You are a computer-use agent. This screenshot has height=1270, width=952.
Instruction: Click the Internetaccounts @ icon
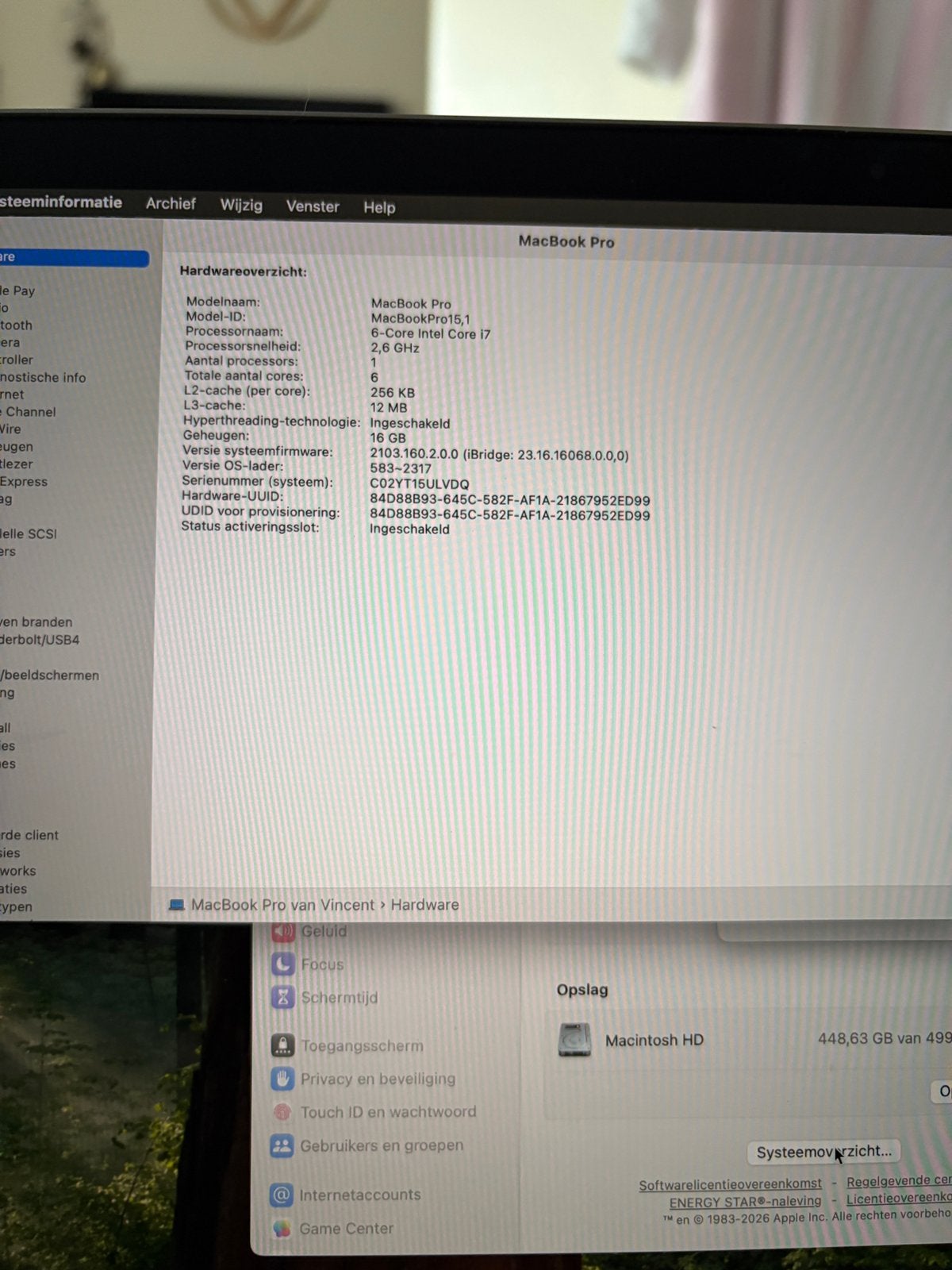[282, 1195]
